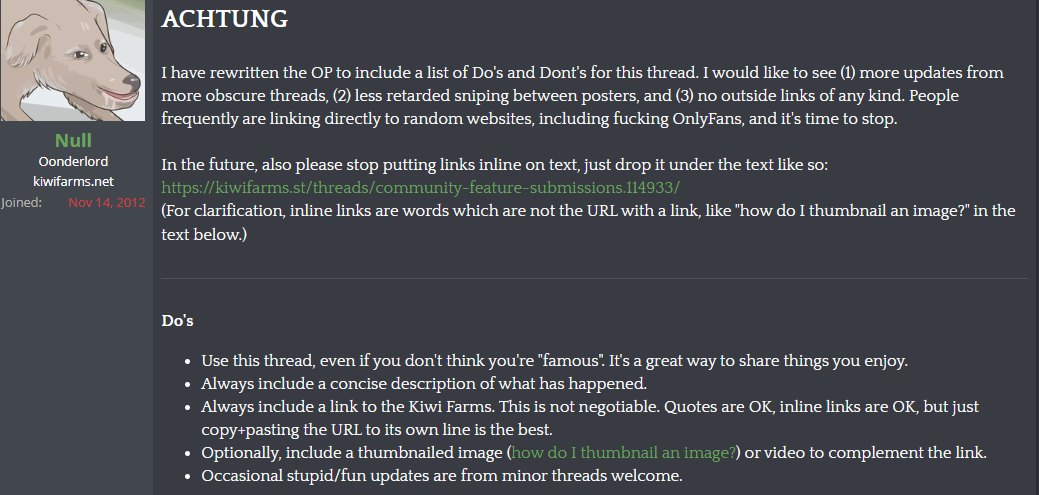Image resolution: width=1039 pixels, height=495 pixels.
Task: Open the community-feature-submissions thread URL
Action: (421, 187)
